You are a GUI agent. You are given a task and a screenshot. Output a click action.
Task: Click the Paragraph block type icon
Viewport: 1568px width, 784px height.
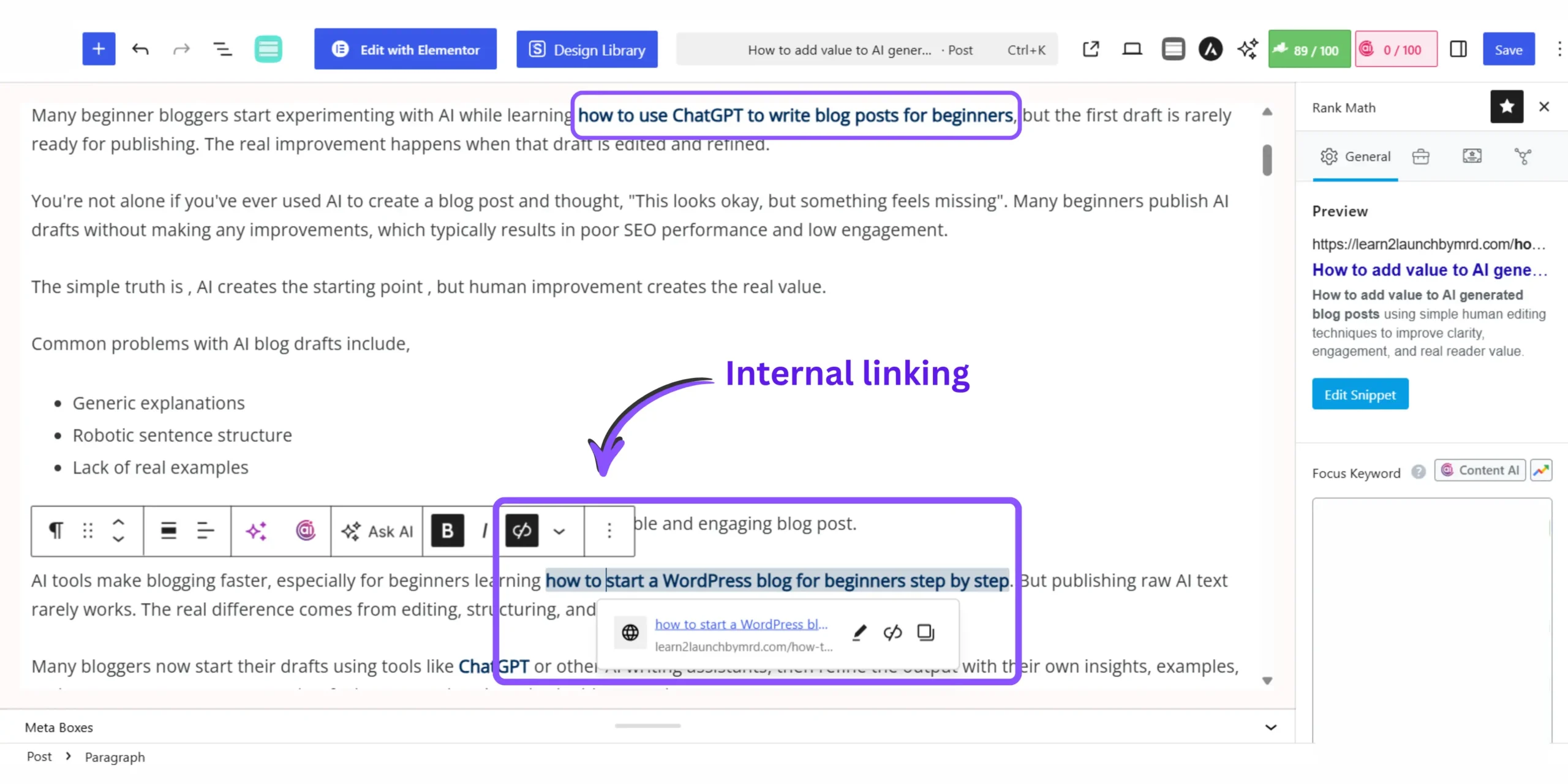click(56, 530)
